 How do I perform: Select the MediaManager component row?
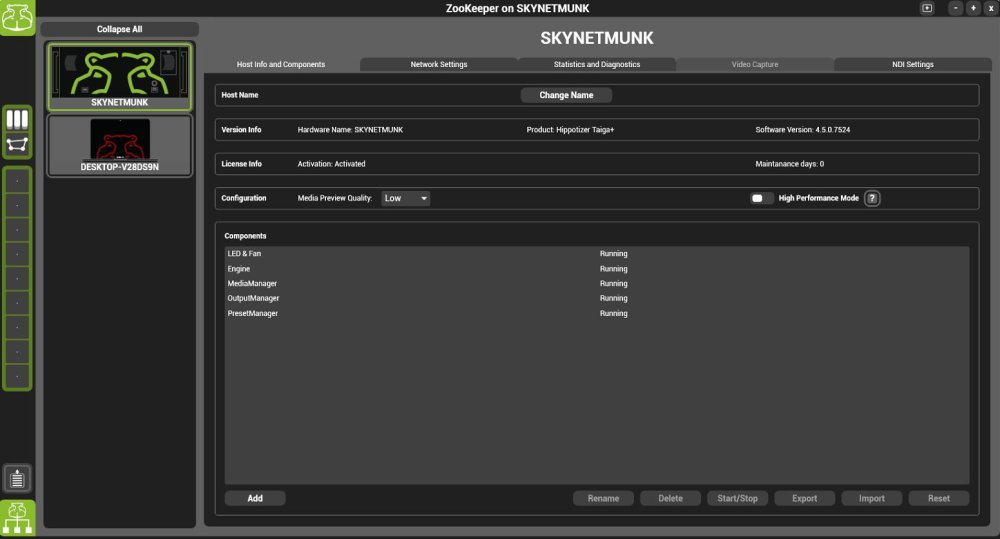[x=597, y=283]
